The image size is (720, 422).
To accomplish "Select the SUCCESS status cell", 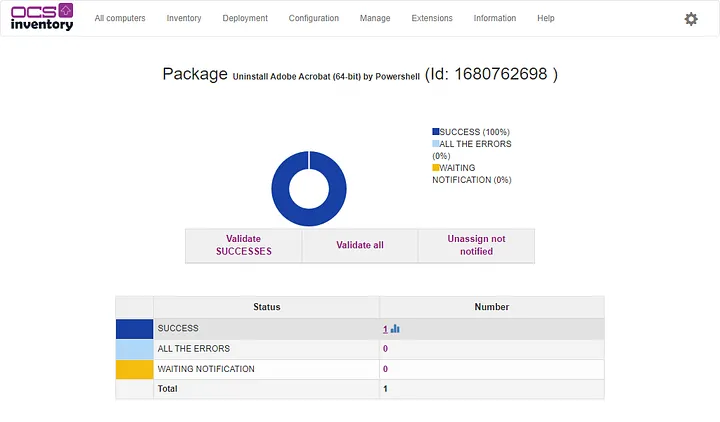I will 266,329.
